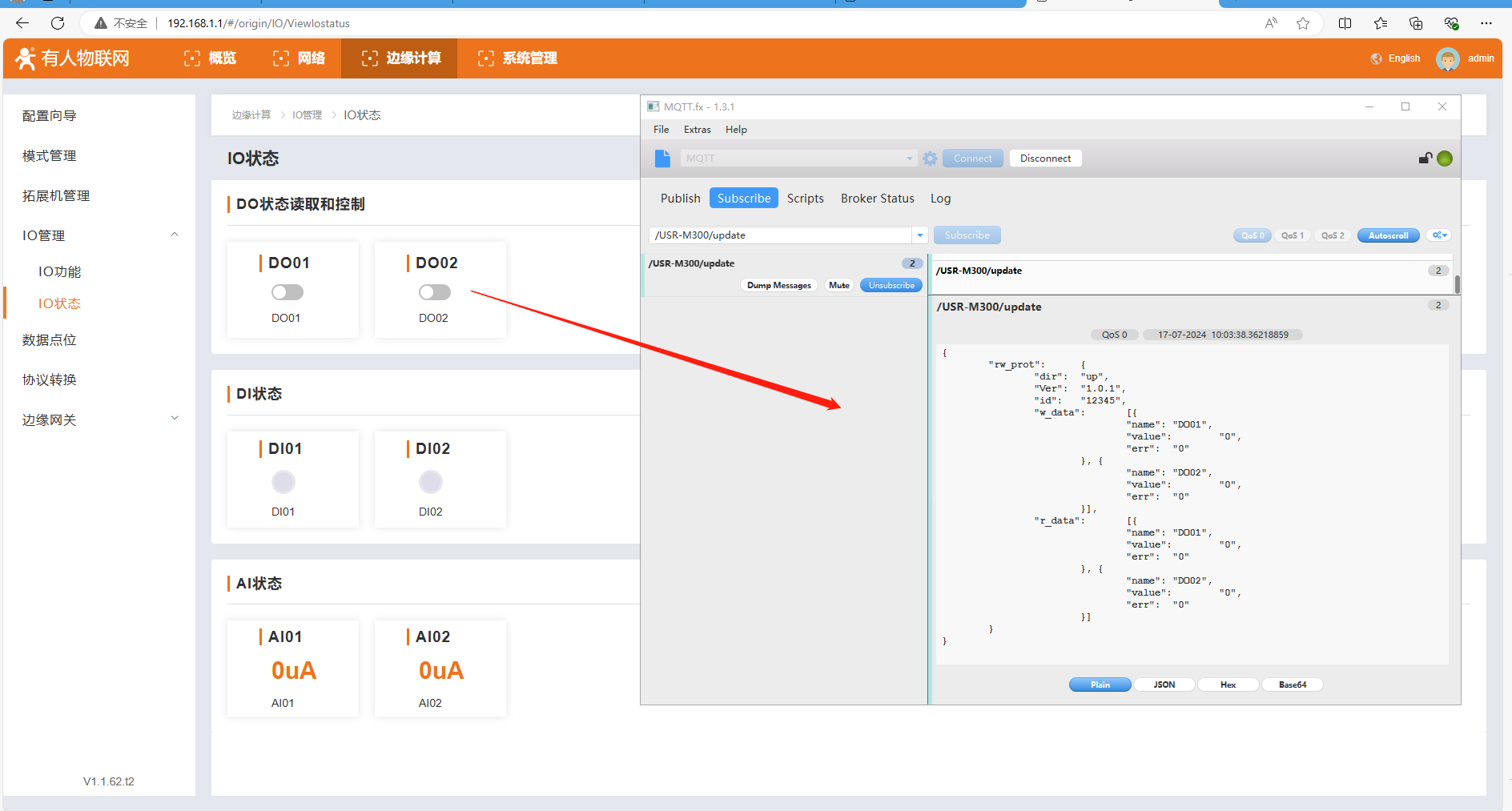Click the admin user avatar icon

[x=1447, y=58]
